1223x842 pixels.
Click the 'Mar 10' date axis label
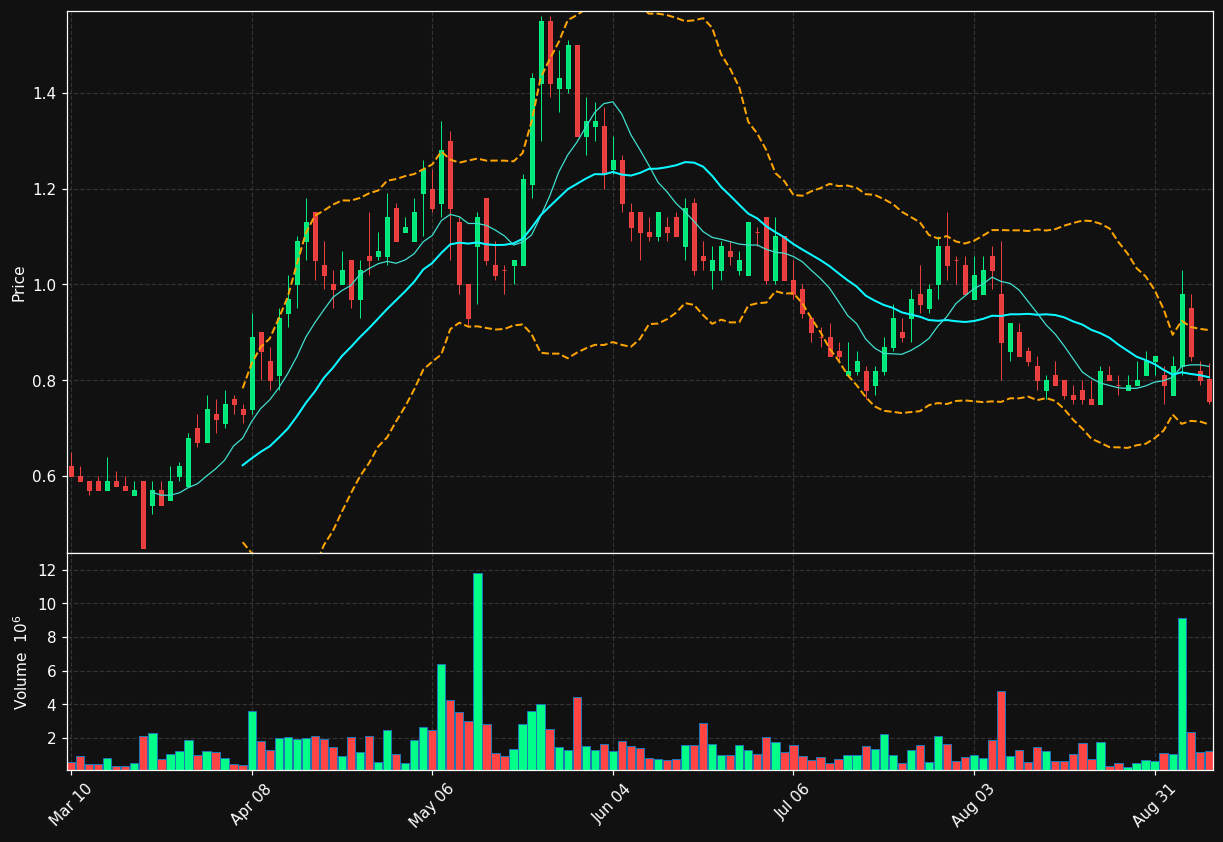coord(70,806)
